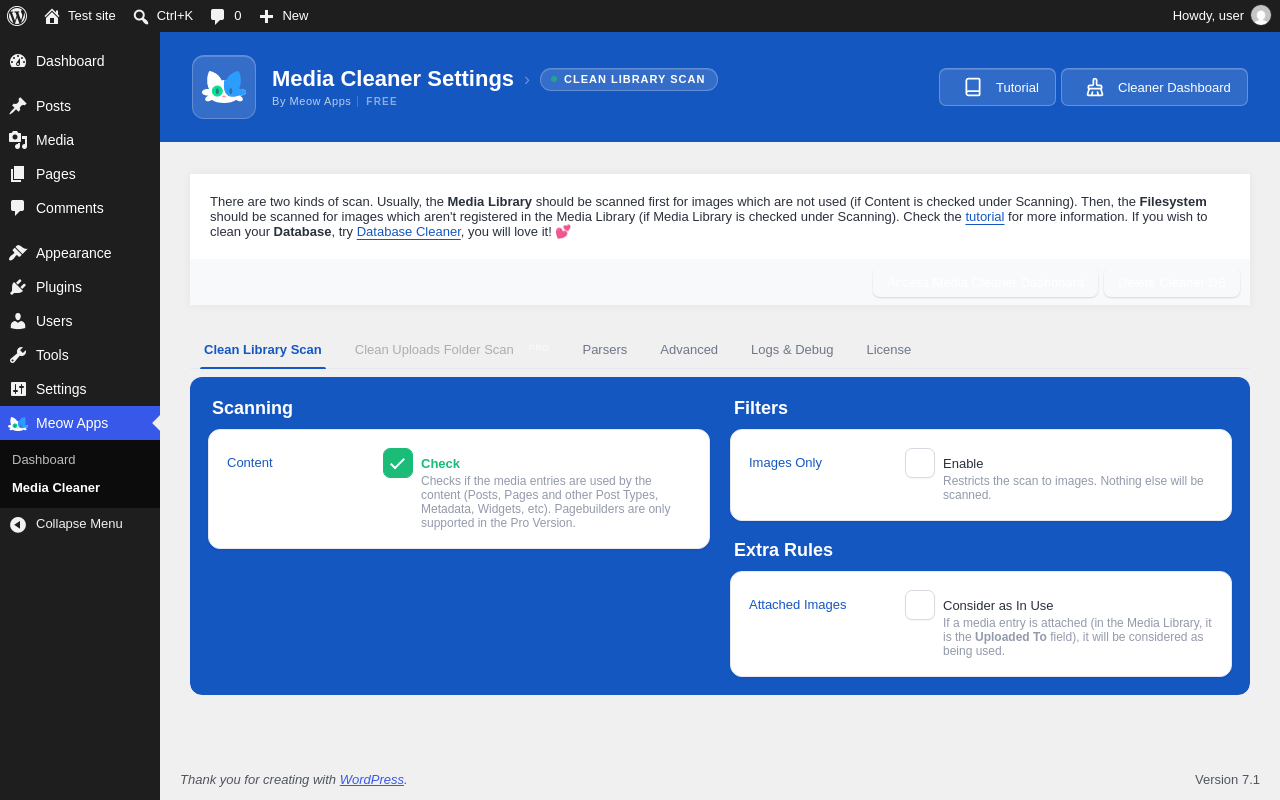Viewport: 1280px width, 800px height.
Task: Enable the Images Only checkbox
Action: click(920, 463)
